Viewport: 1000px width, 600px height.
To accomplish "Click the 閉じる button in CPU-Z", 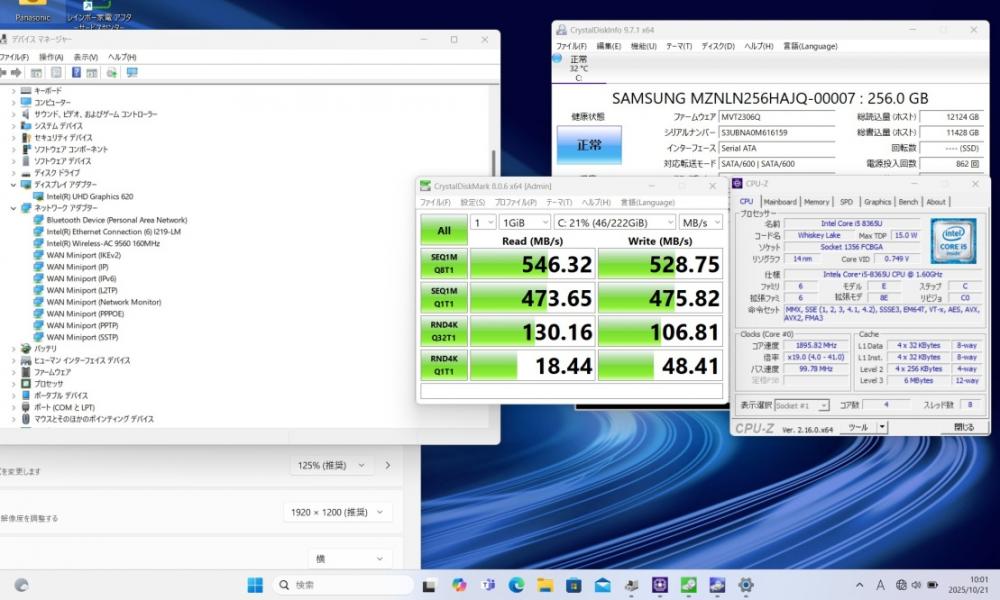I will point(963,427).
